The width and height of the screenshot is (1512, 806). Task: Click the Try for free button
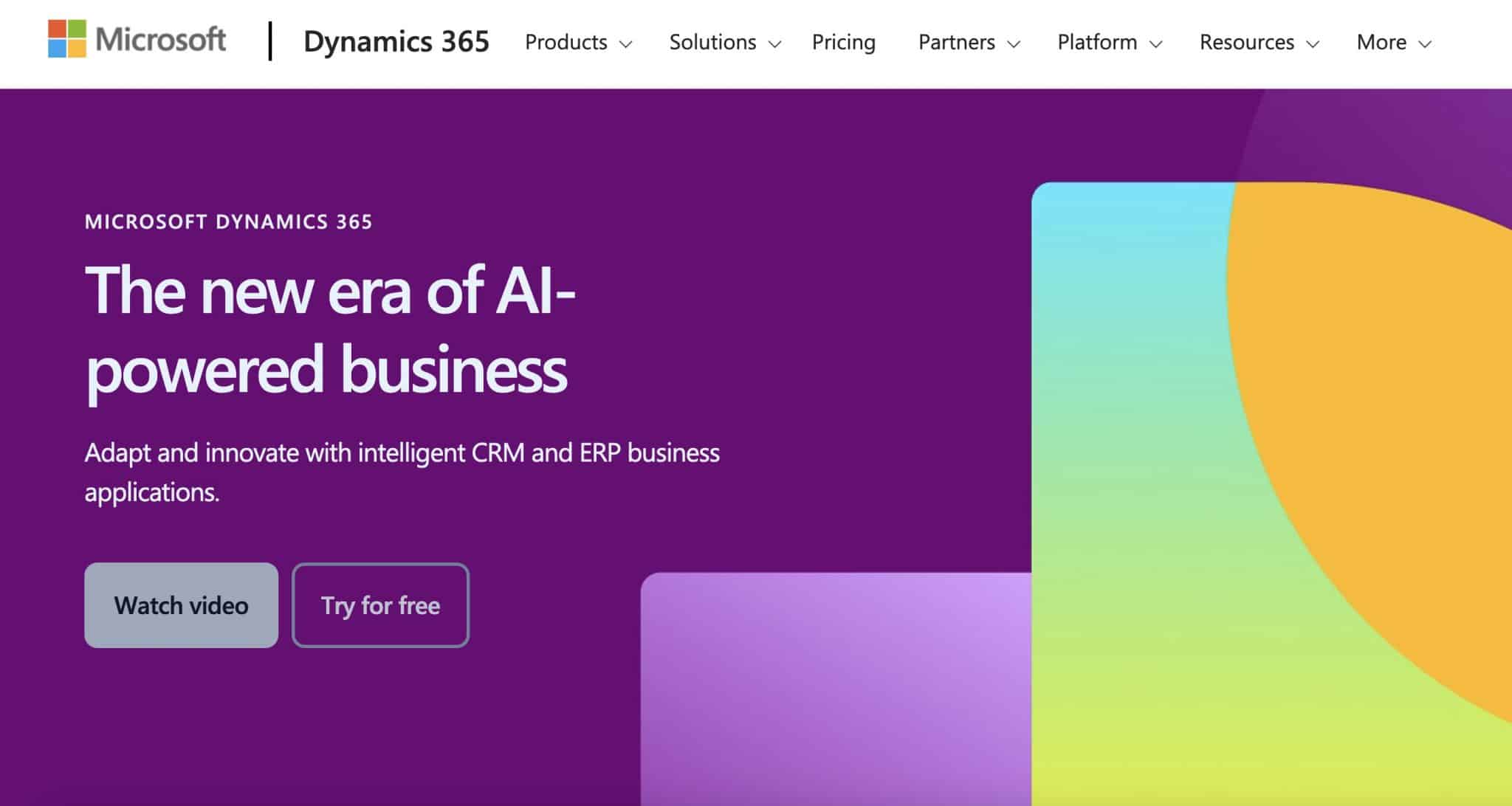(379, 605)
